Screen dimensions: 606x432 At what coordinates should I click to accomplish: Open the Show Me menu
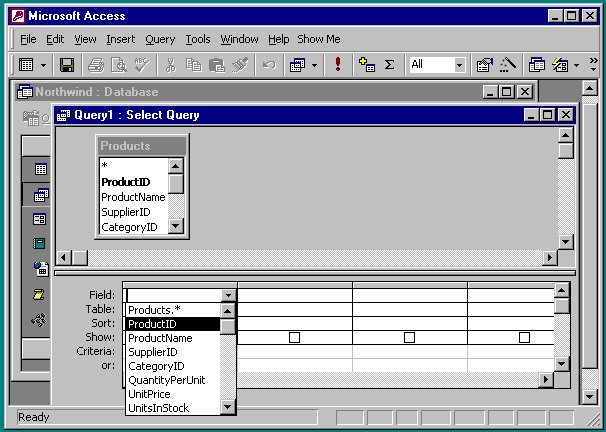pyautogui.click(x=319, y=39)
